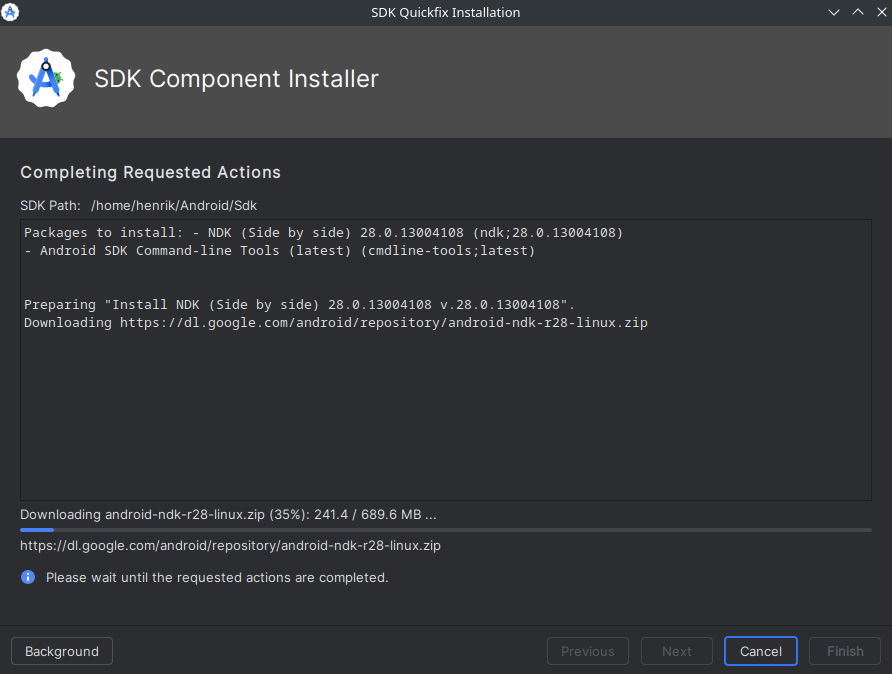This screenshot has width=892, height=674.
Task: Click the large Android Studio logo in the header
Action: point(46,78)
